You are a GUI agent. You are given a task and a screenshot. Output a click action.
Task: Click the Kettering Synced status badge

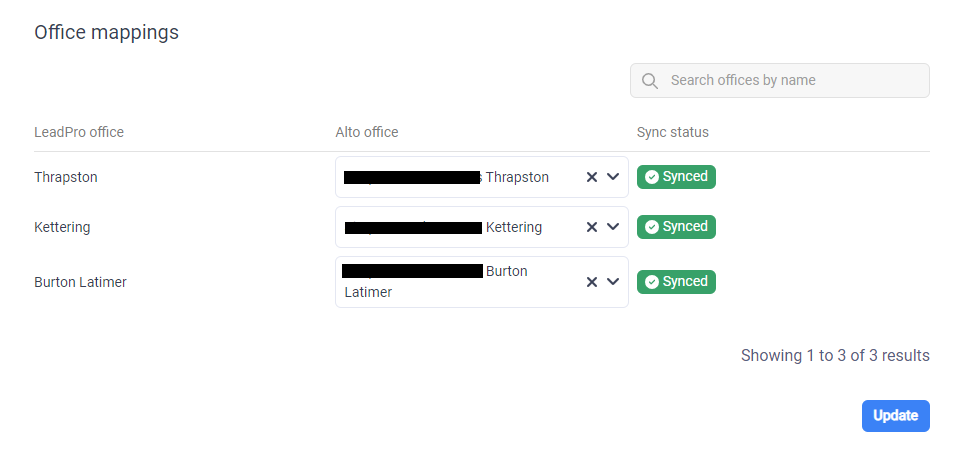pos(677,227)
